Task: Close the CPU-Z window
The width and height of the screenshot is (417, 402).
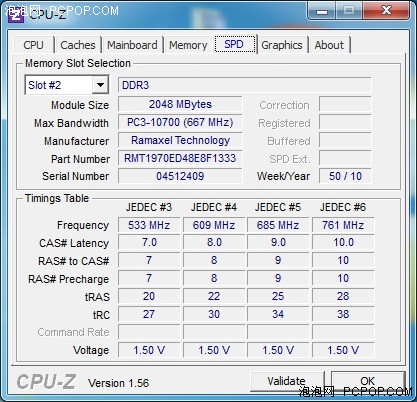Action: pyautogui.click(x=386, y=11)
